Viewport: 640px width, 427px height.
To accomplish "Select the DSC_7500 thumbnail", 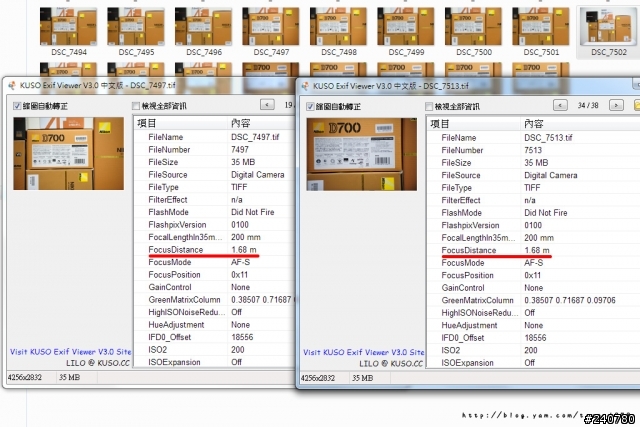I will [473, 27].
